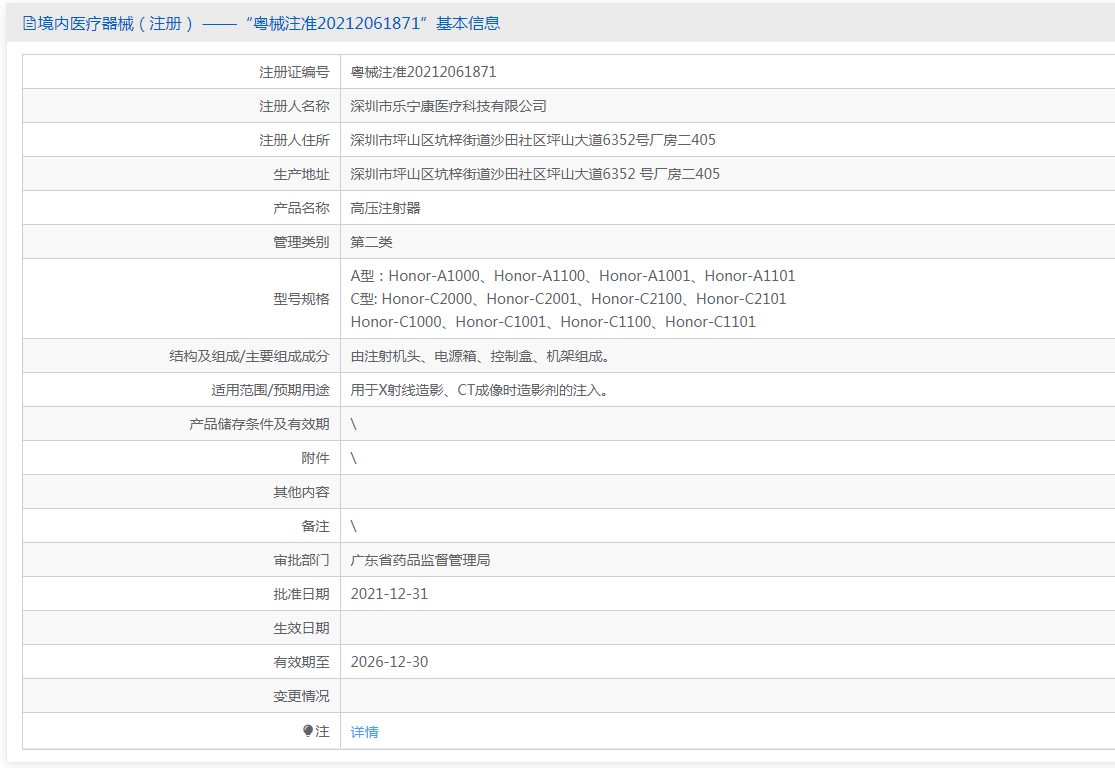
Task: Open the 详情 link in the 注 row
Action: (365, 732)
